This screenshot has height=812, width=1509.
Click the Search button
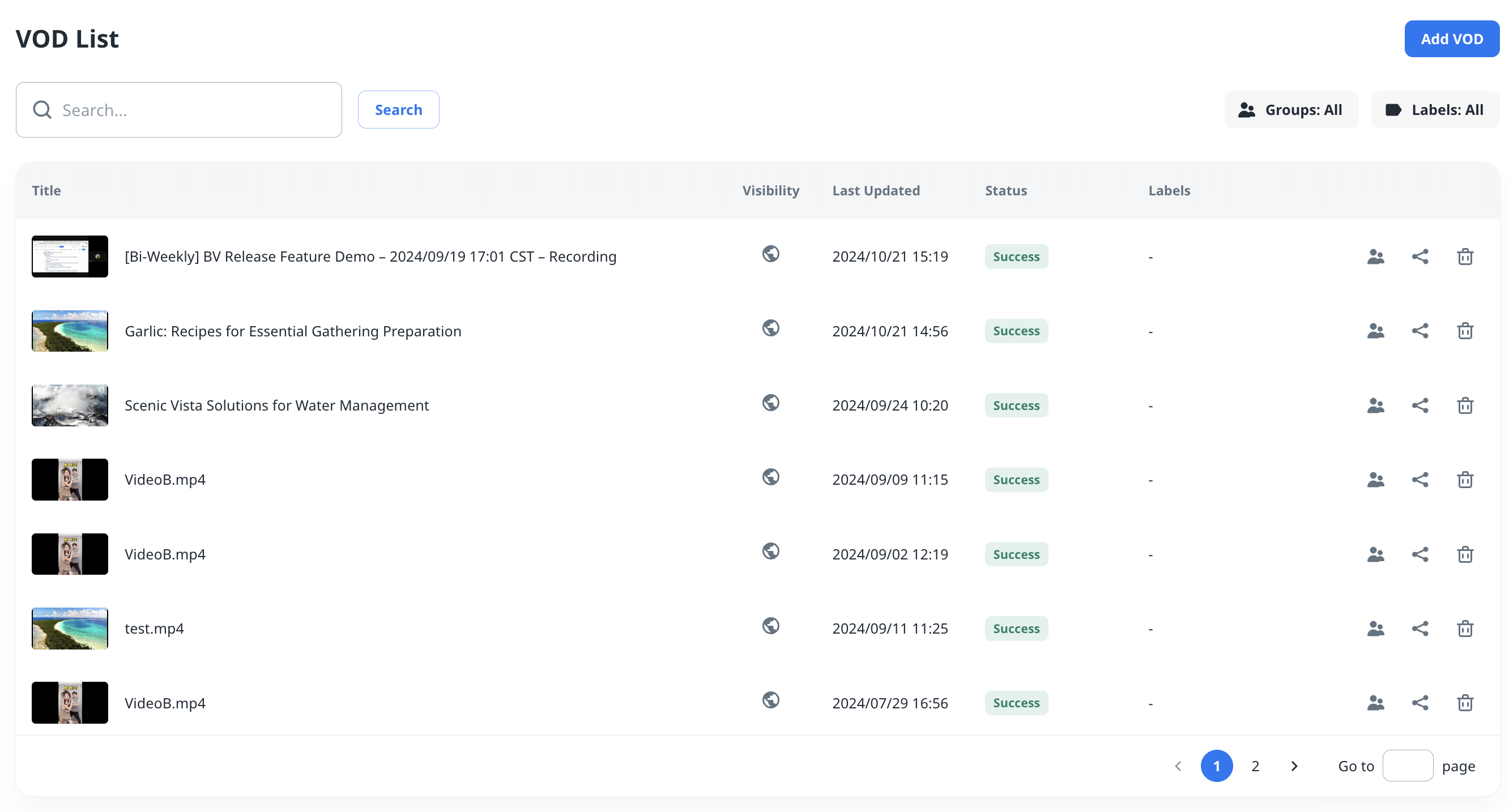pyautogui.click(x=398, y=110)
